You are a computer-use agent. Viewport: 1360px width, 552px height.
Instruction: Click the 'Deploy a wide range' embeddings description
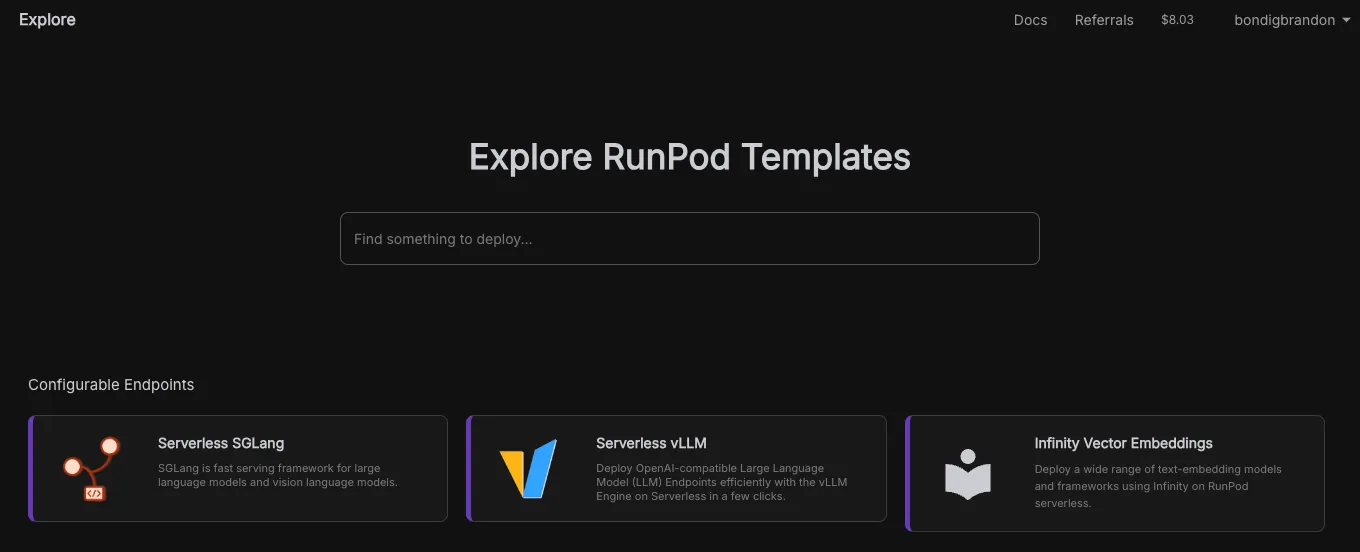point(1158,486)
